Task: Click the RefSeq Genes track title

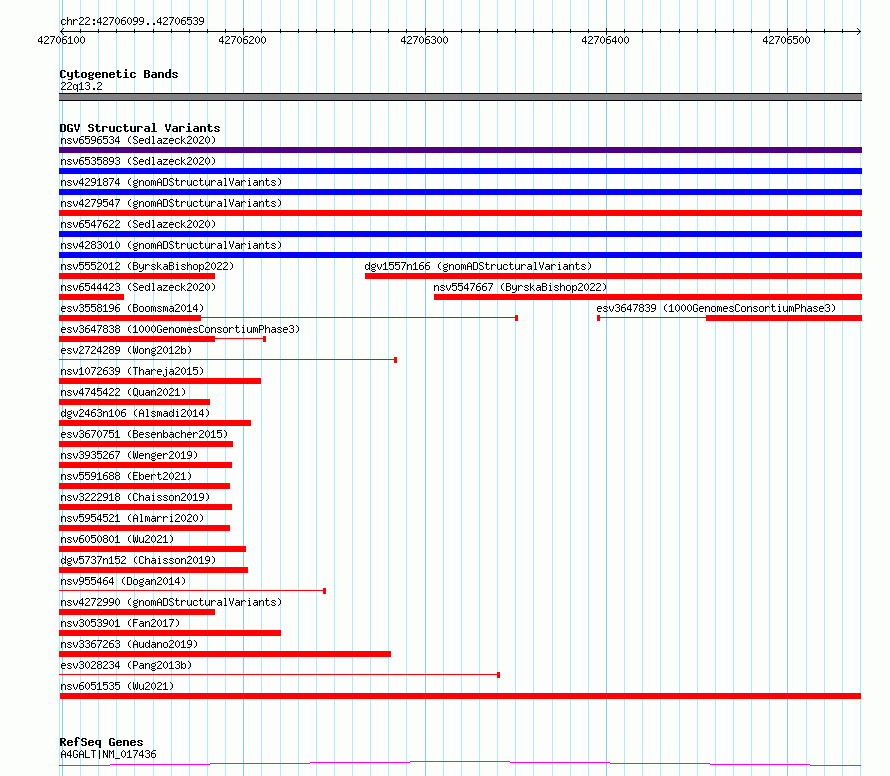Action: click(101, 742)
